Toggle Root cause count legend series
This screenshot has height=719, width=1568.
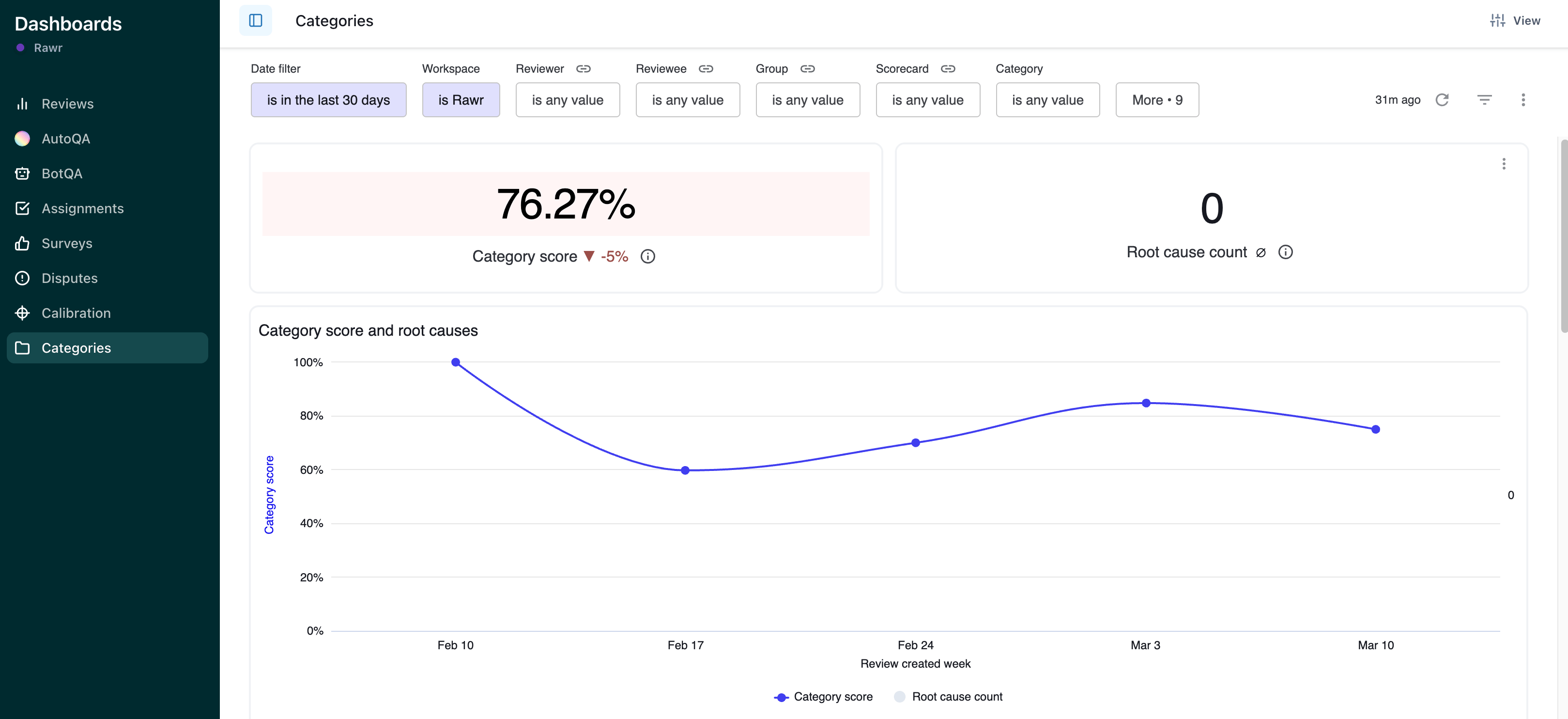(948, 697)
